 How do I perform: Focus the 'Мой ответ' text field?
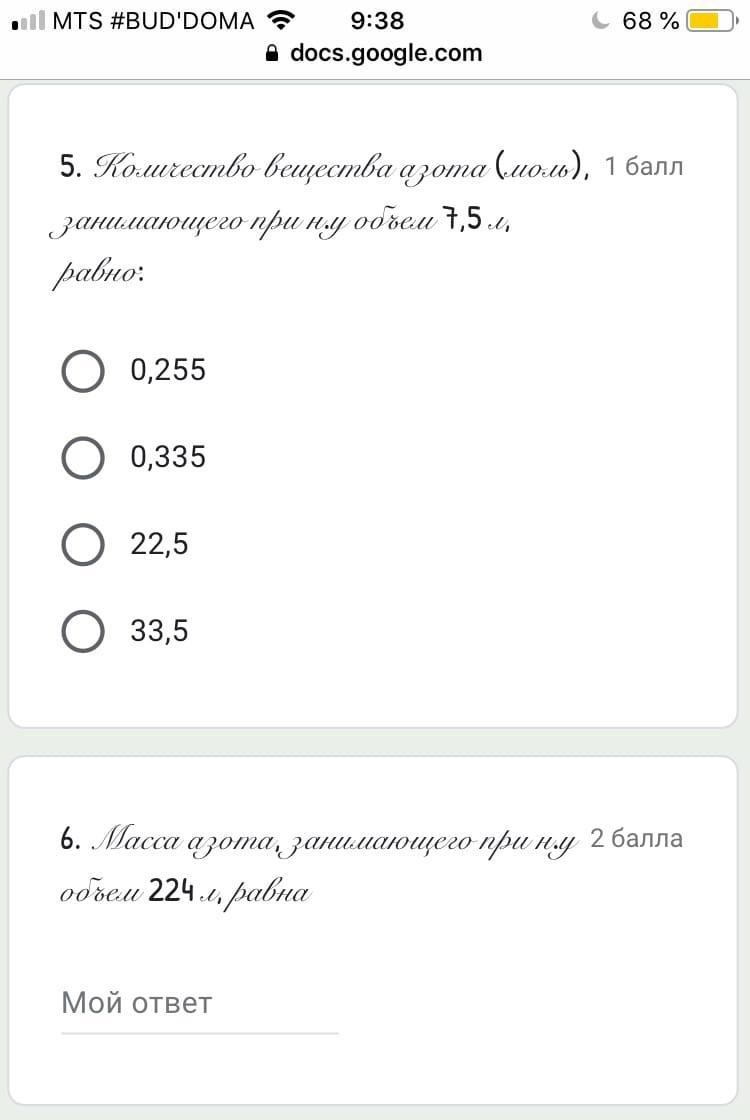tap(200, 1004)
